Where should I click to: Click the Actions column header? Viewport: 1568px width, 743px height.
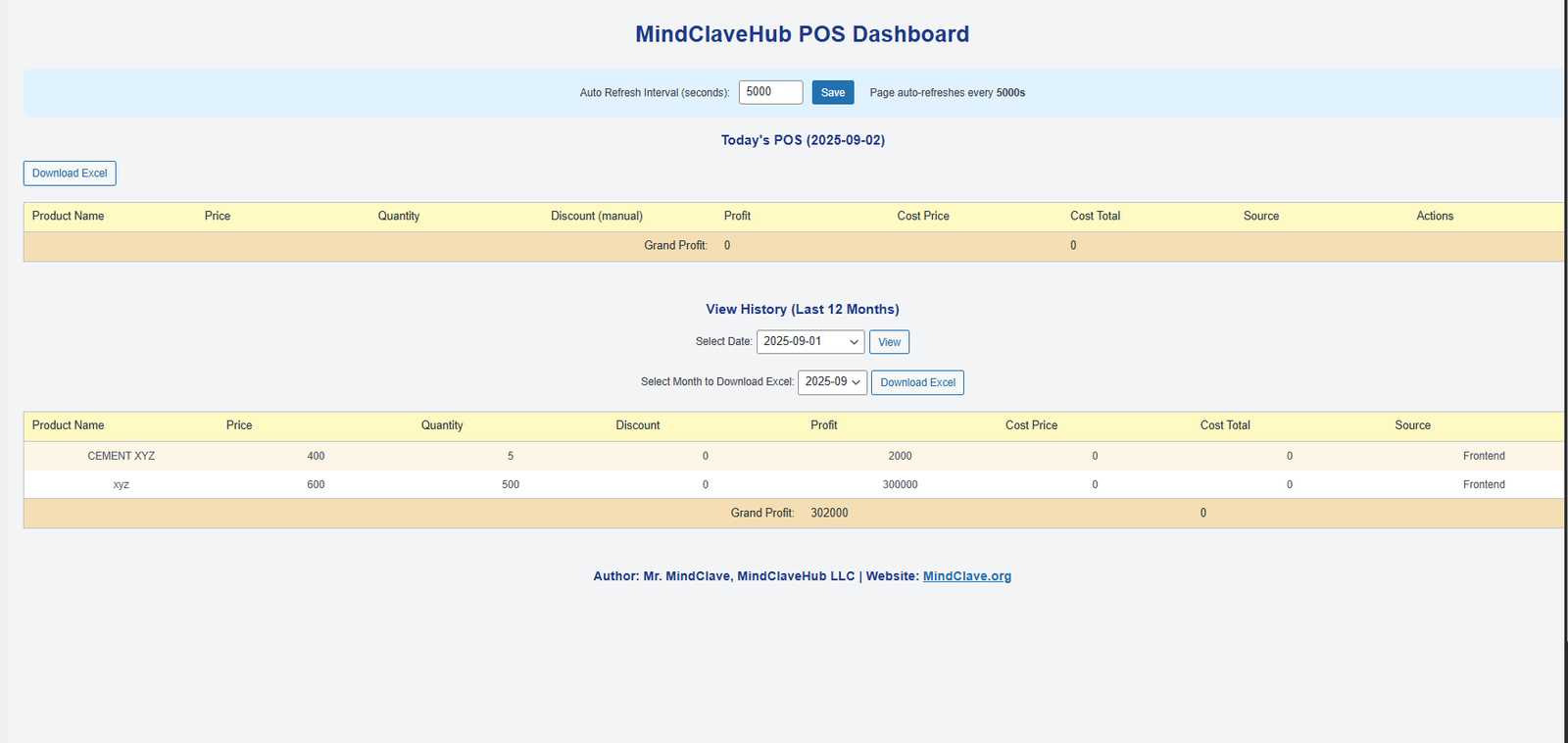(x=1434, y=217)
